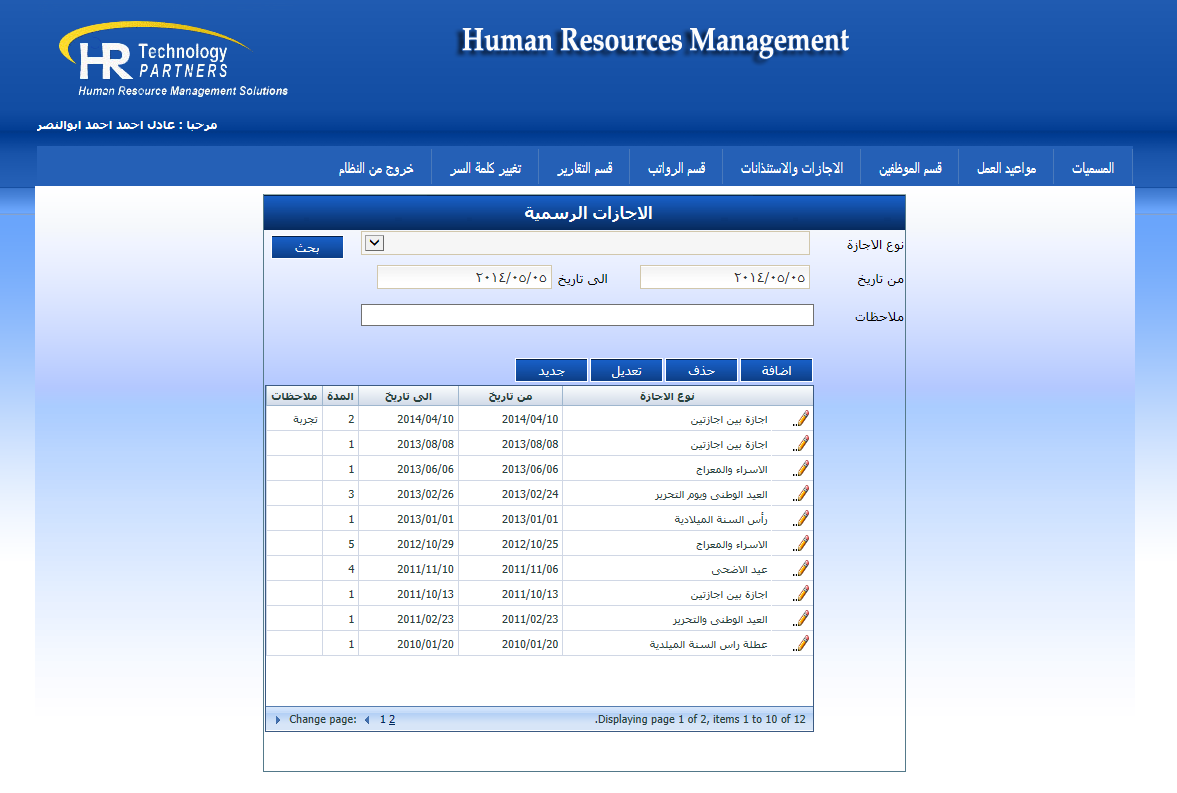Image resolution: width=1177 pixels, height=793 pixels.
Task: Click خروج من النظام to log out
Action: (376, 168)
